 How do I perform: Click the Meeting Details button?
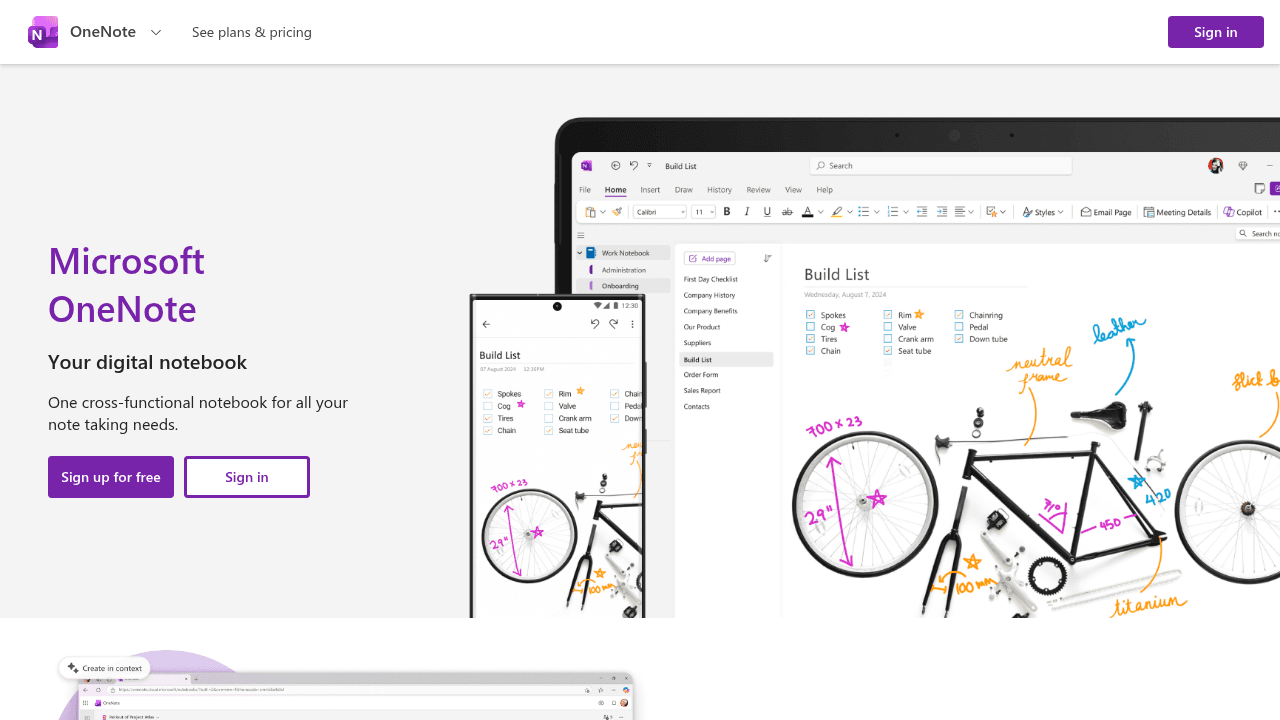coord(1177,212)
